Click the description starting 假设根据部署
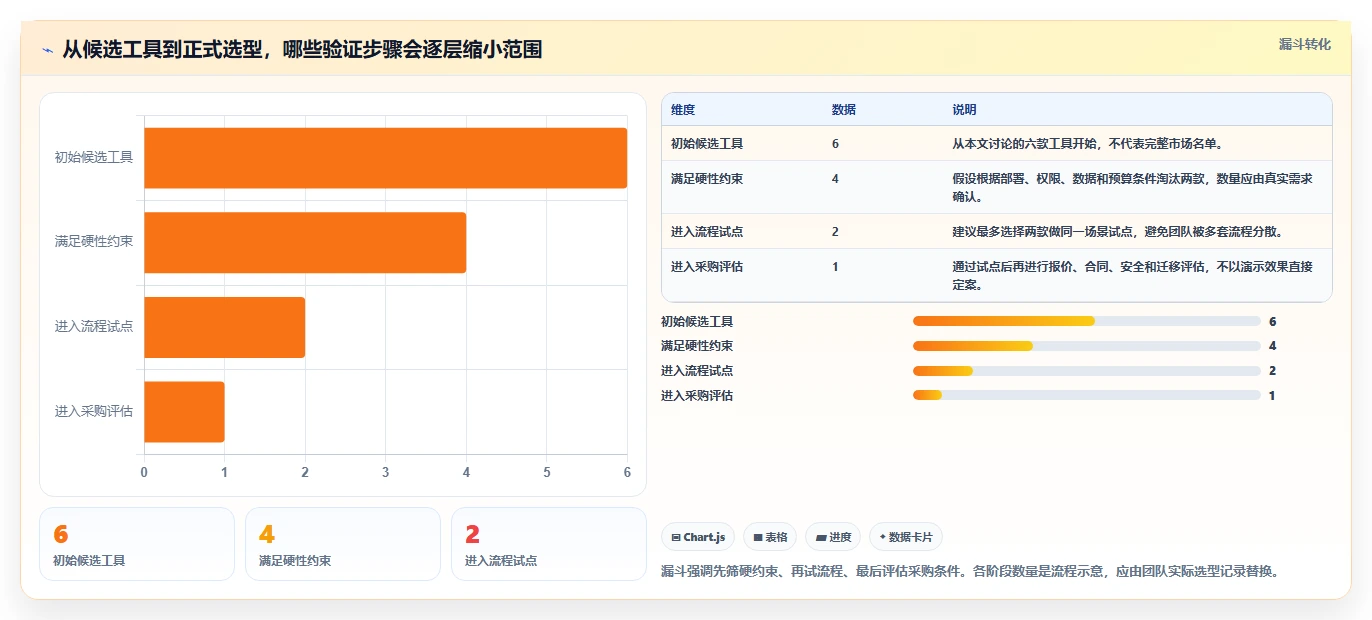Screen dimensions: 1372x620 click(1132, 187)
